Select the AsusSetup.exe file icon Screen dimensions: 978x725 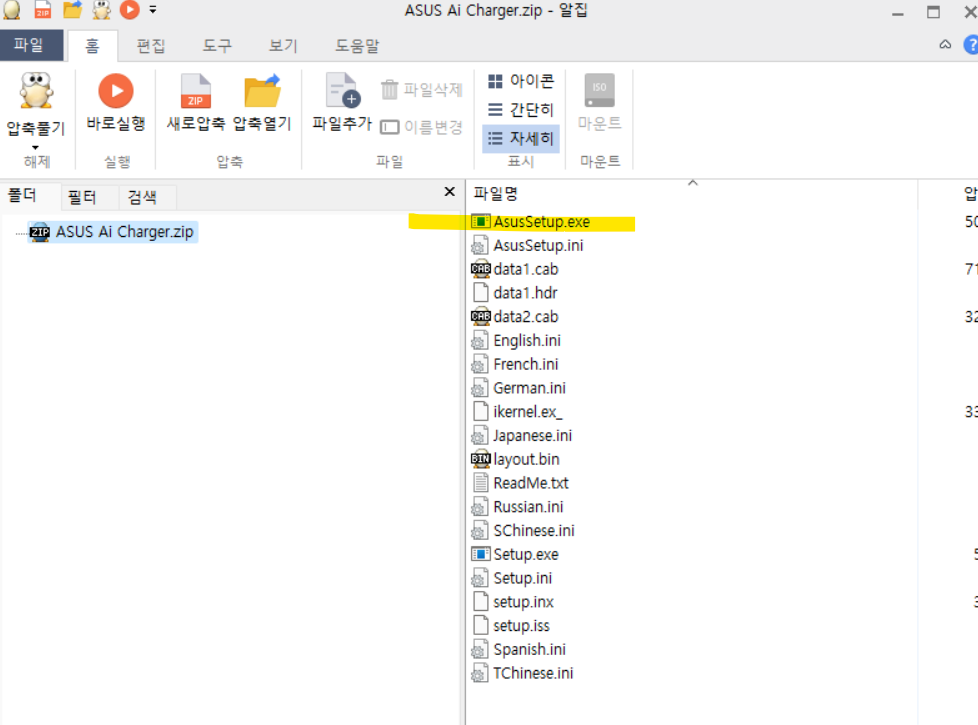coord(480,221)
